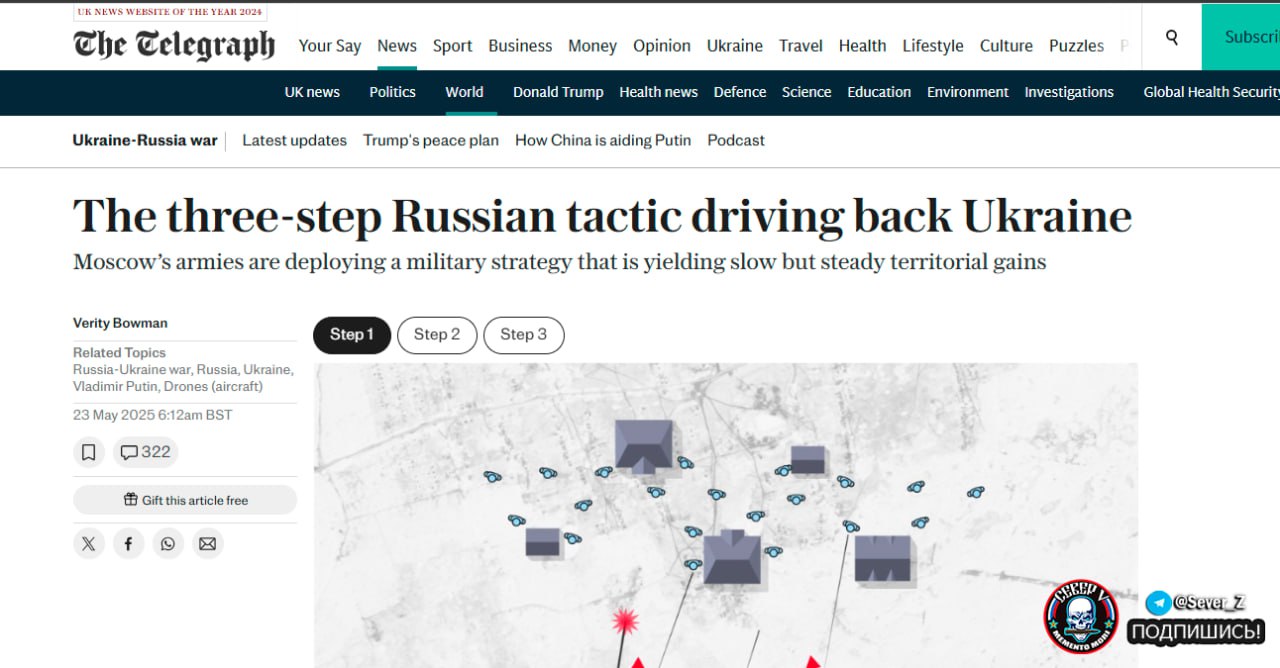Open the Business menu item
1280x668 pixels.
520,46
